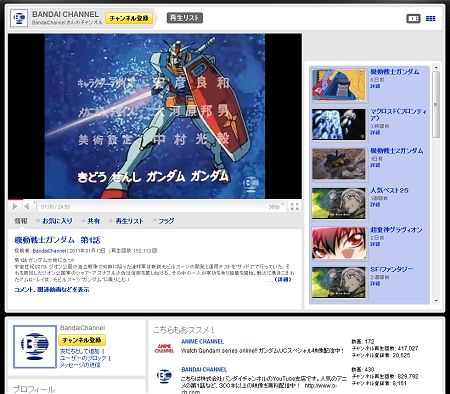Open the 機動戦士Zガンダム title link
Screen dimensions: 450x394
pos(397,151)
